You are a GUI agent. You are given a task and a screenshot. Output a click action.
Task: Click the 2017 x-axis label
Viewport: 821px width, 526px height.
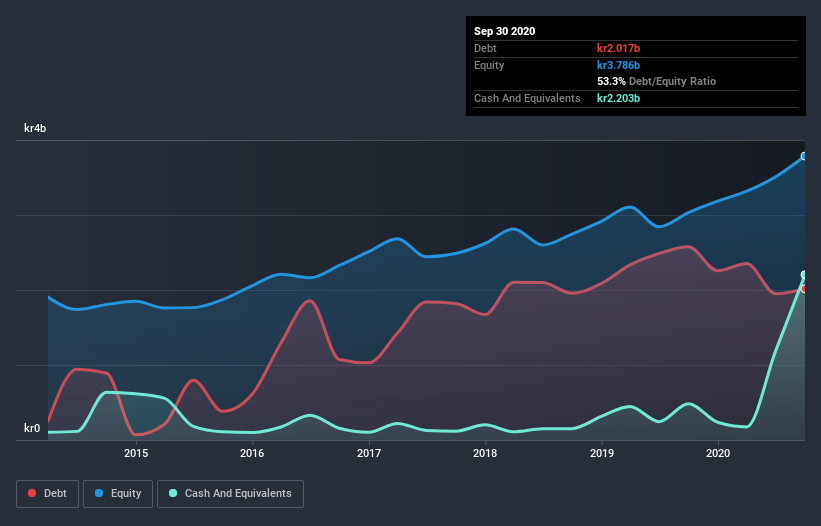click(369, 453)
